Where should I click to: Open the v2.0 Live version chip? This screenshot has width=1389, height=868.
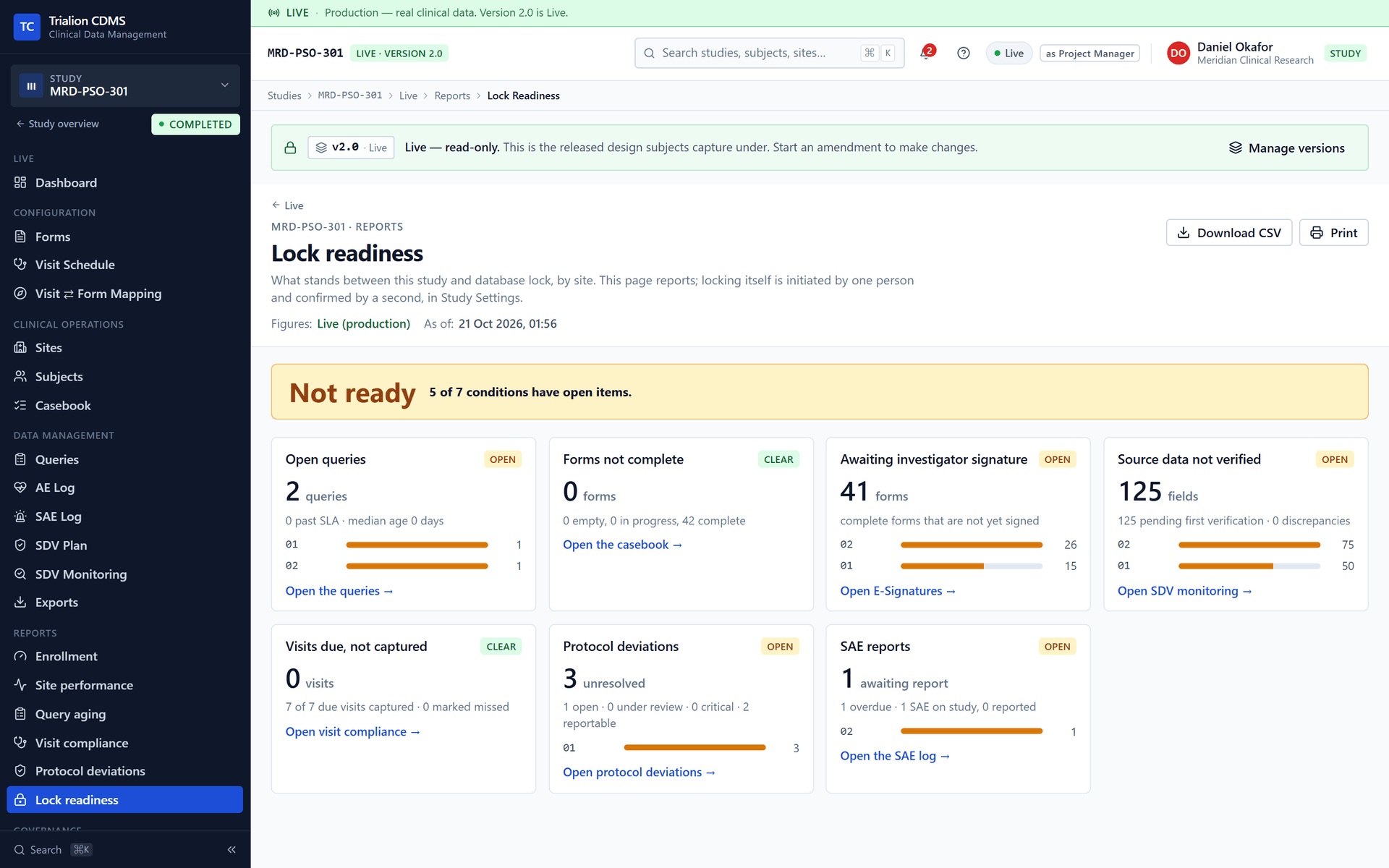(x=351, y=148)
